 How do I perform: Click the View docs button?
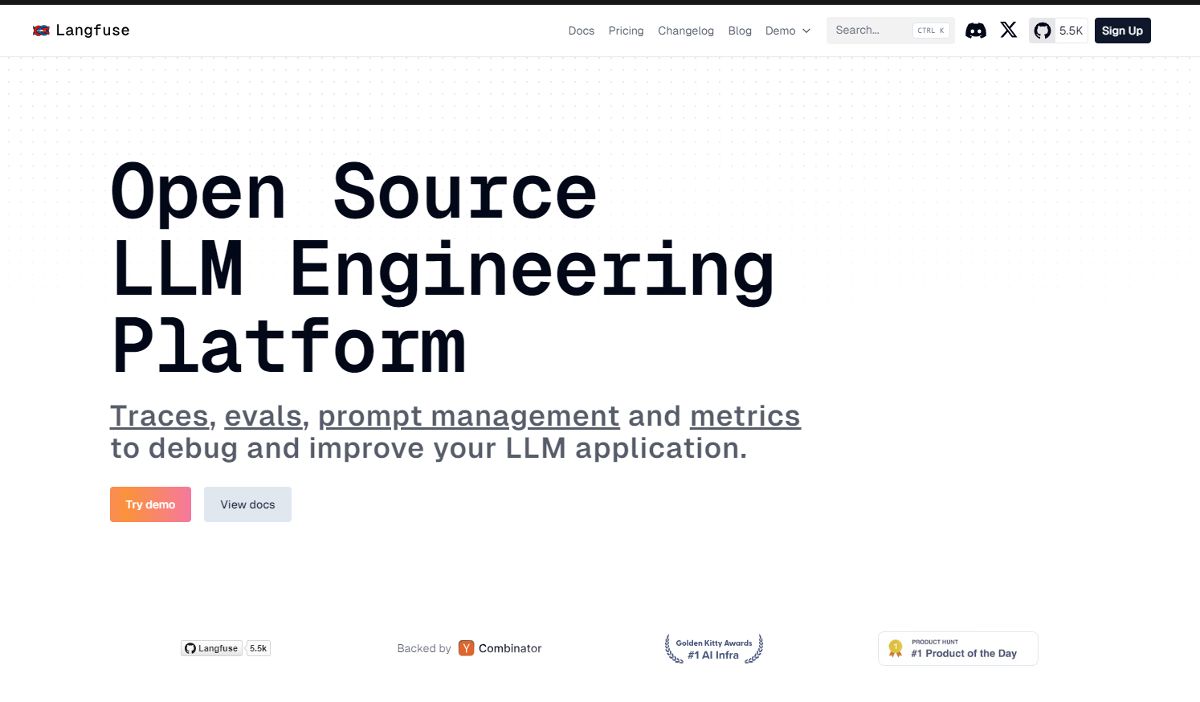pyautogui.click(x=247, y=504)
